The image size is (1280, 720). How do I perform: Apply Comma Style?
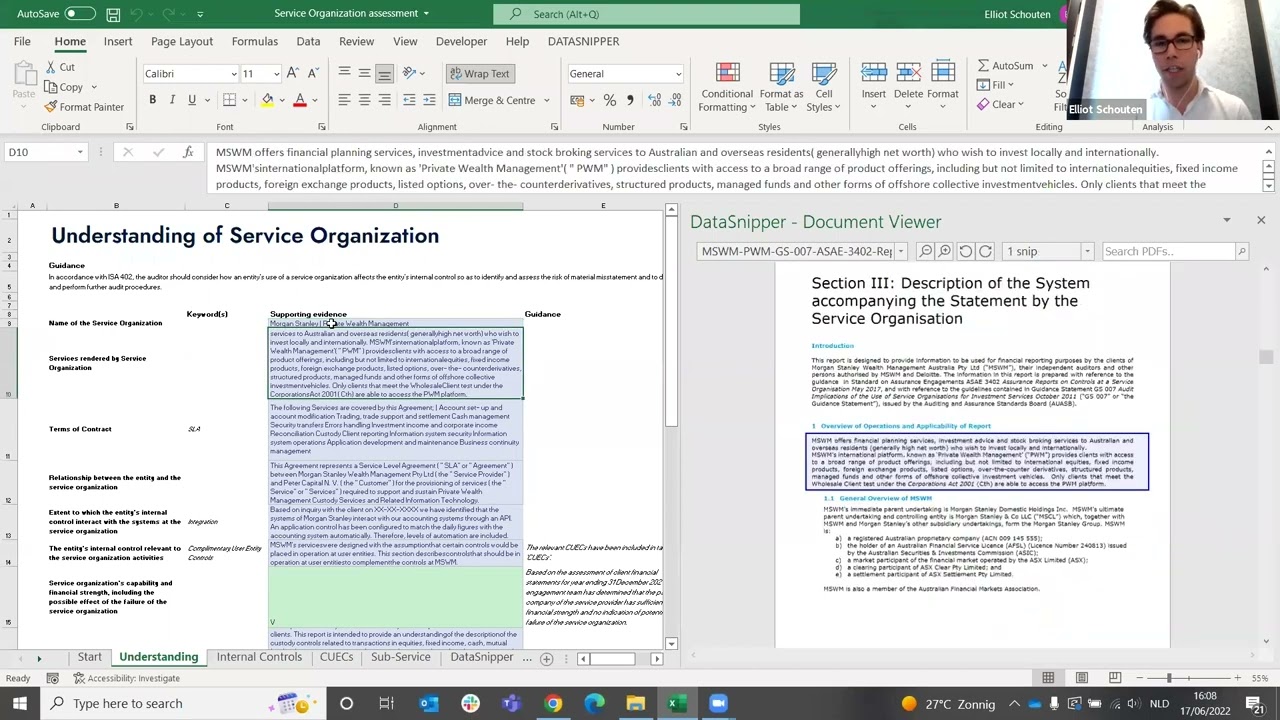(630, 100)
